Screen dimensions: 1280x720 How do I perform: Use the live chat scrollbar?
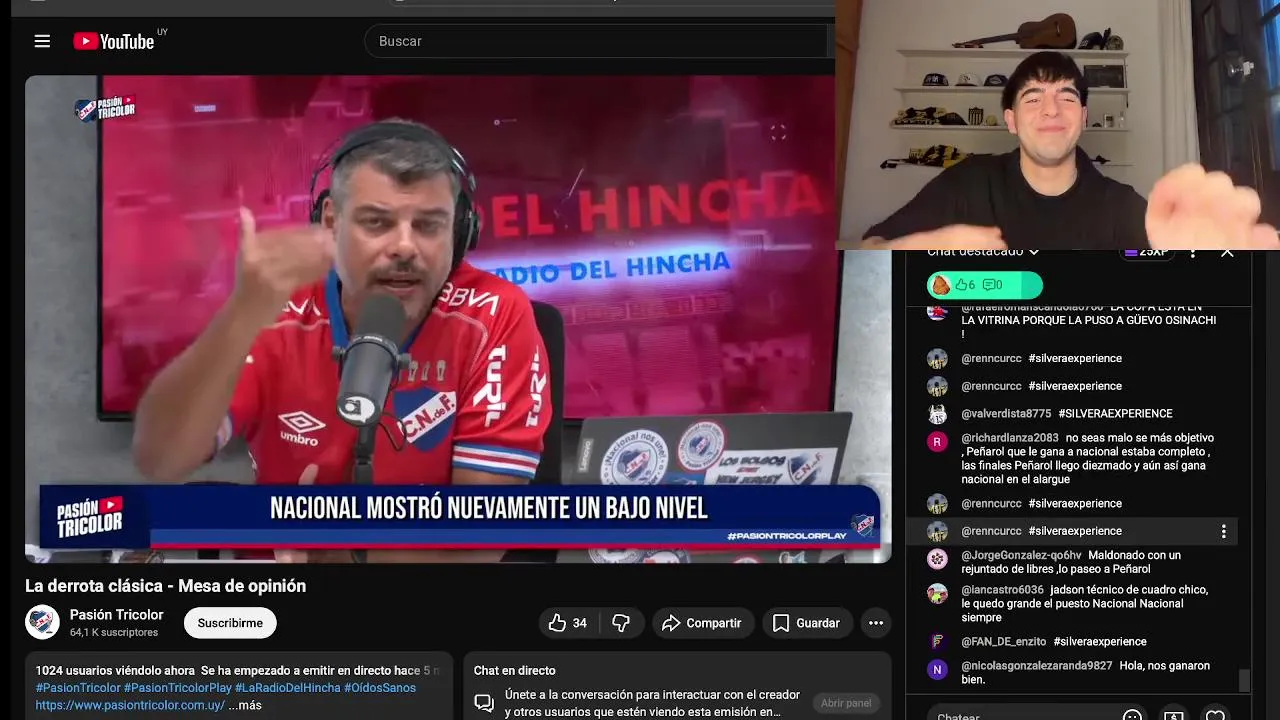pos(1244,680)
